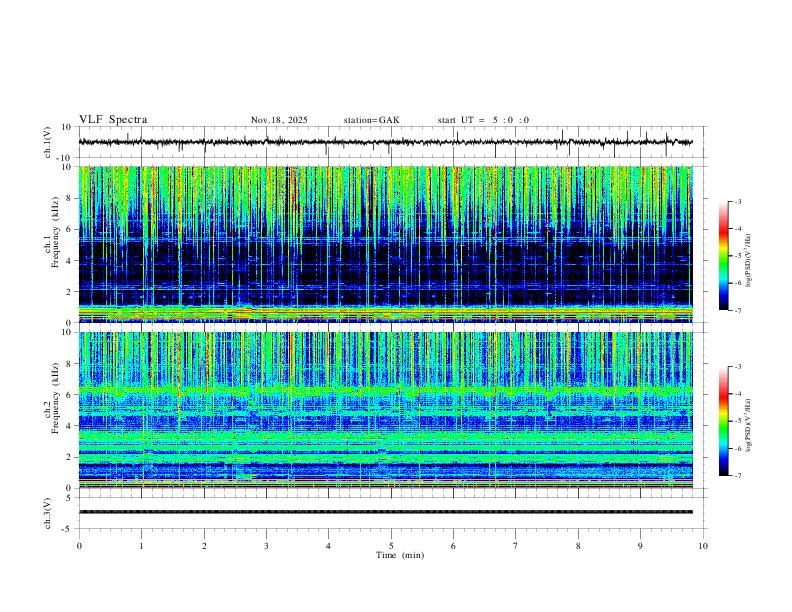Image resolution: width=792 pixels, height=612 pixels.
Task: Click the "-3" tick on ch.1 colorbar
Action: coord(737,201)
